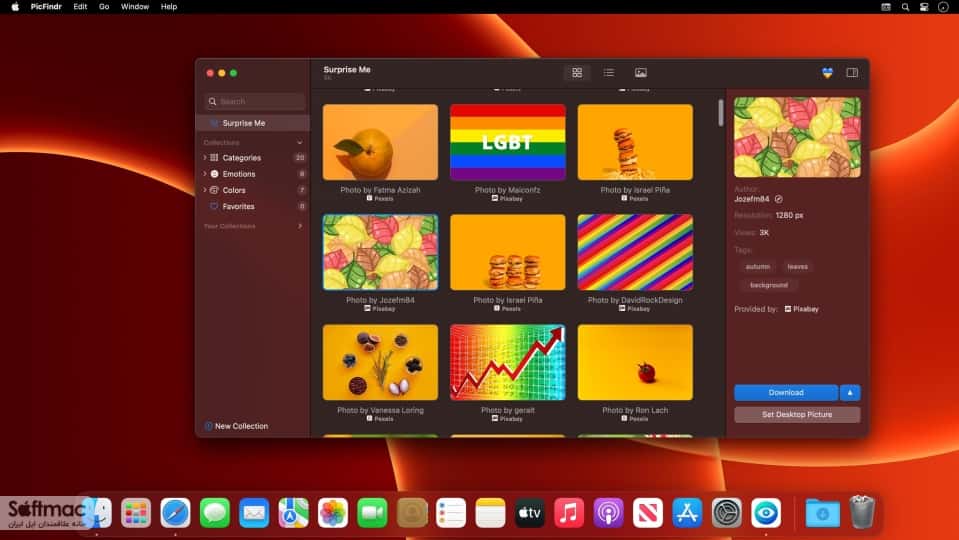Open Launchpad from the Dock
Image resolution: width=959 pixels, height=540 pixels.
pos(136,512)
